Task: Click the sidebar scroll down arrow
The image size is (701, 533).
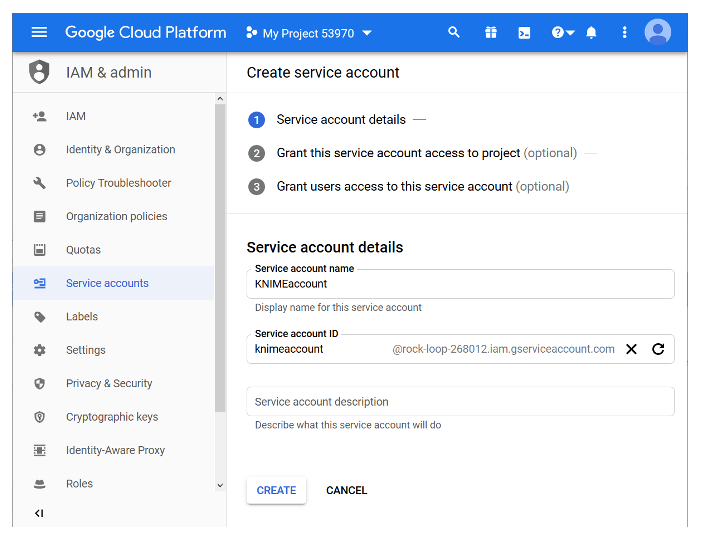Action: coord(220,486)
